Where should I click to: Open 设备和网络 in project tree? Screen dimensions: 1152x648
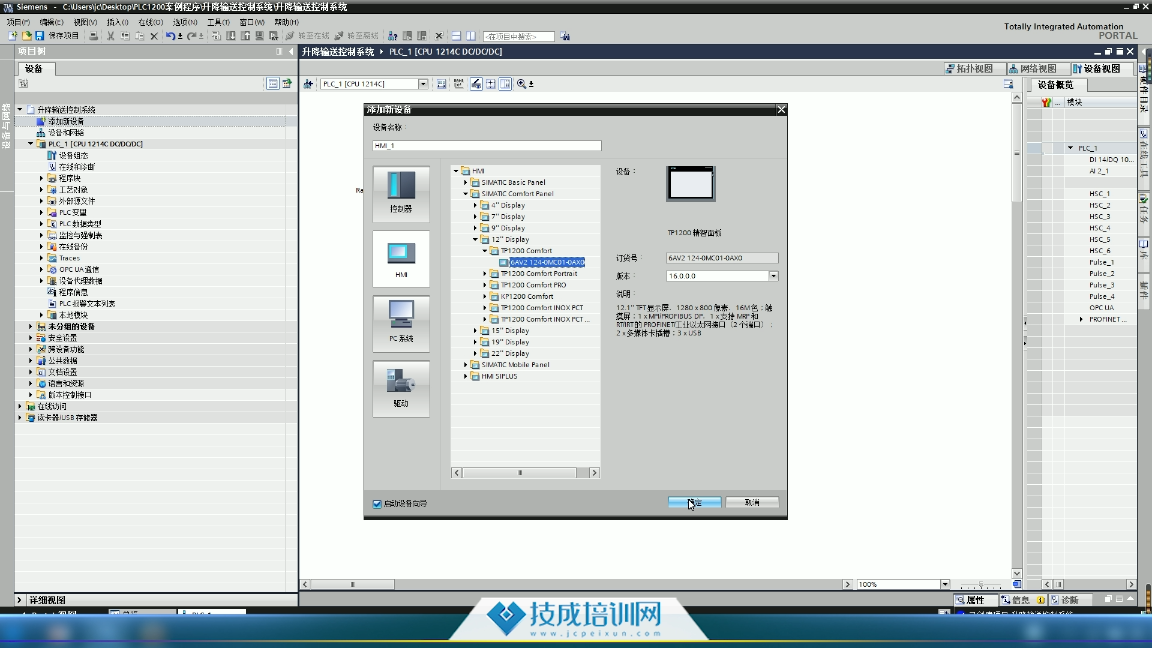66,132
